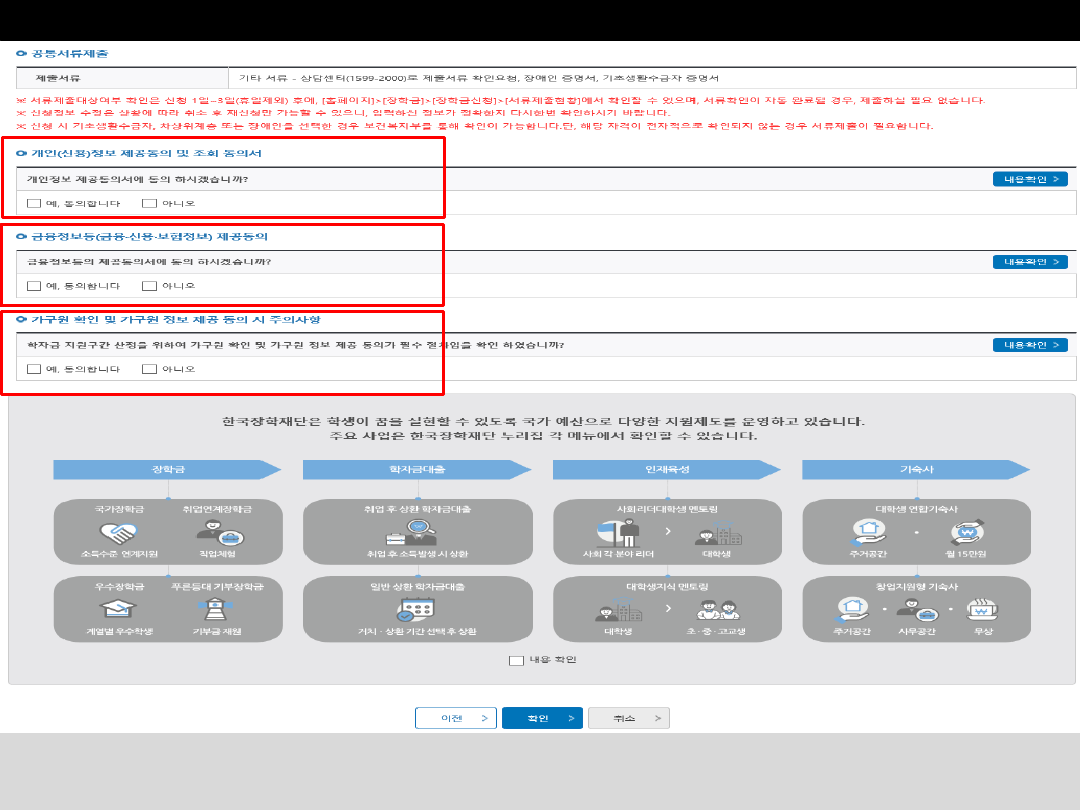Open 내용확인 for 개인정보 제공동의서
The width and height of the screenshot is (1080, 810).
1029,179
